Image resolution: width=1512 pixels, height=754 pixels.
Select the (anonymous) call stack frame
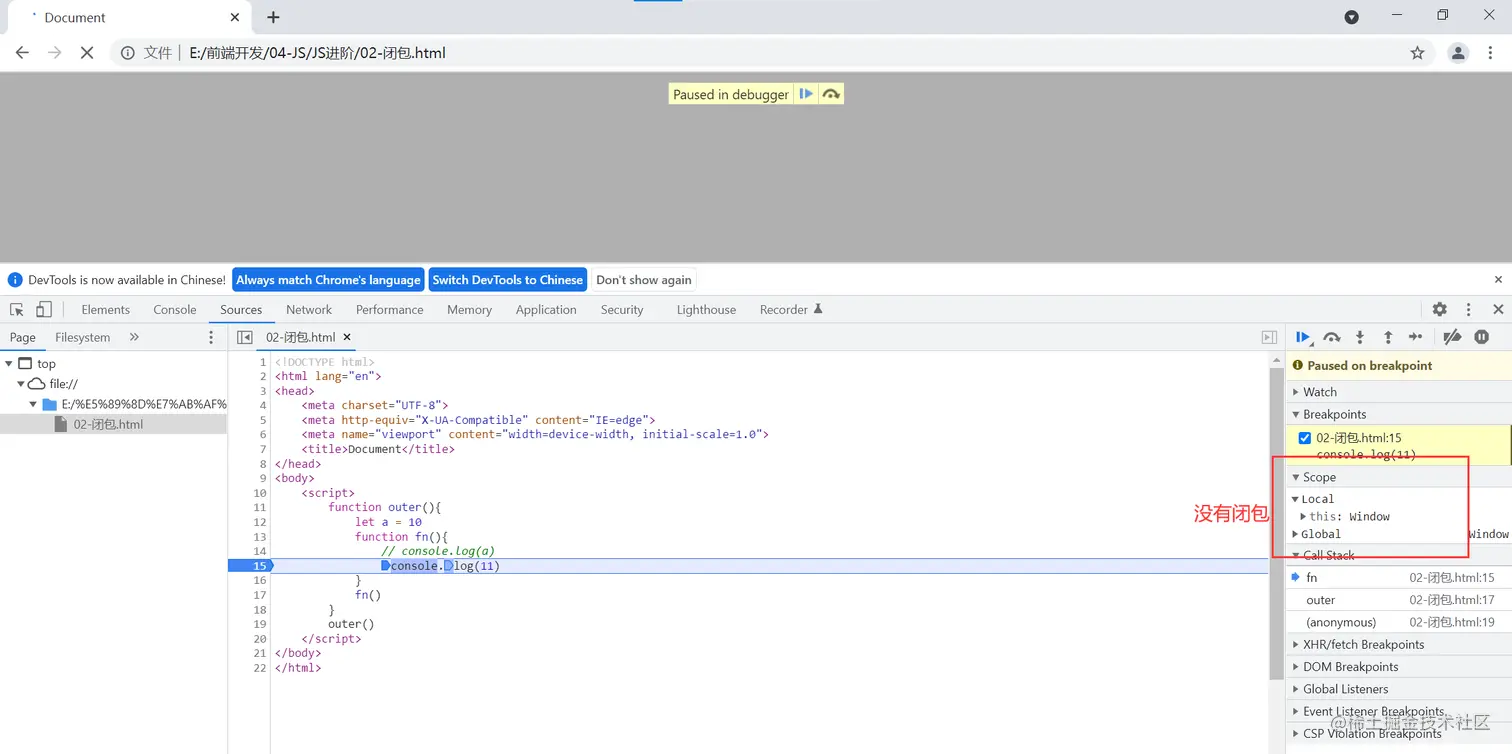1398,622
